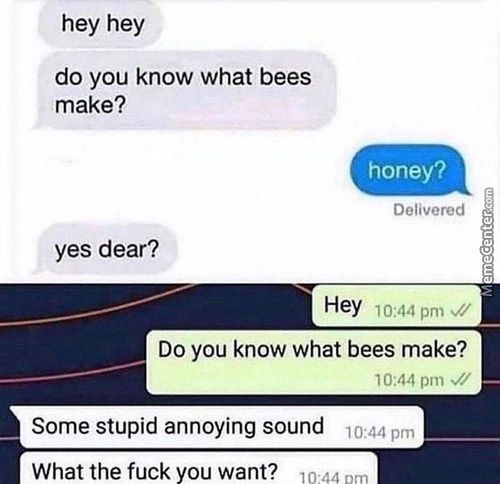
Task: Click the read checkmarks on "Hey" message
Action: click(460, 311)
